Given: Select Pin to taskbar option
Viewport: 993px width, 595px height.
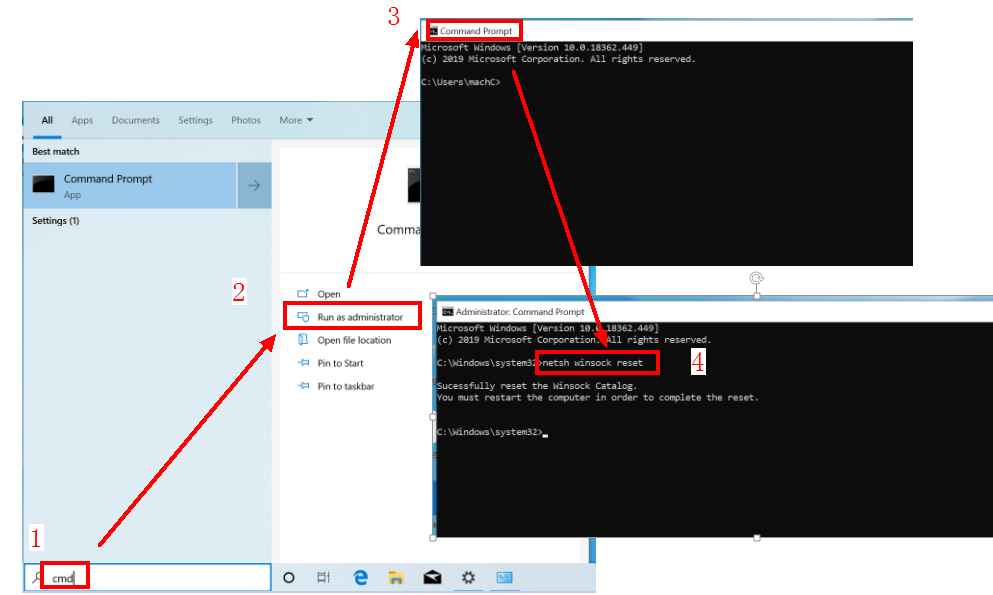Looking at the screenshot, I should coord(345,386).
